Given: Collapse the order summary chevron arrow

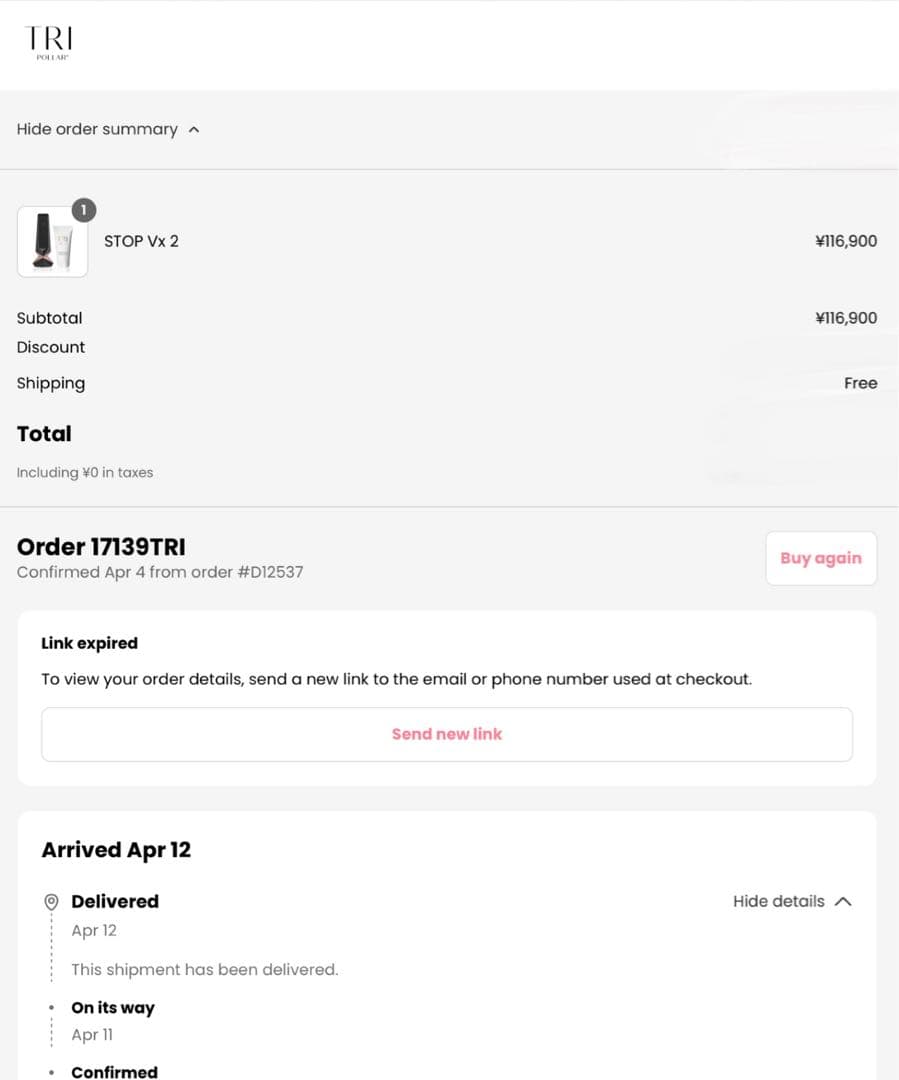Looking at the screenshot, I should [194, 129].
